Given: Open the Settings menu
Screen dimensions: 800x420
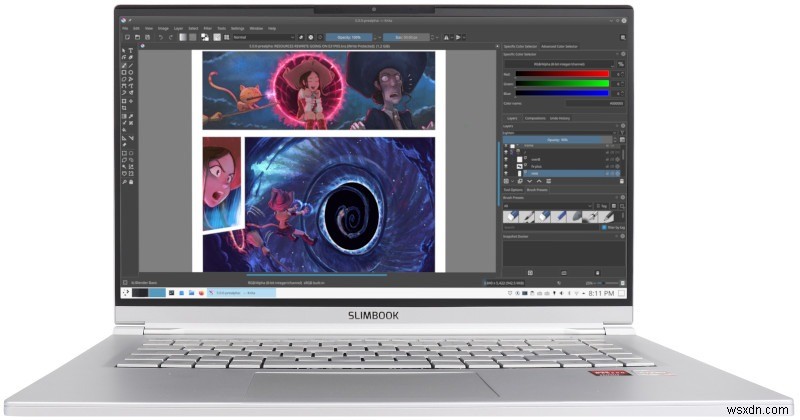Looking at the screenshot, I should (237, 29).
